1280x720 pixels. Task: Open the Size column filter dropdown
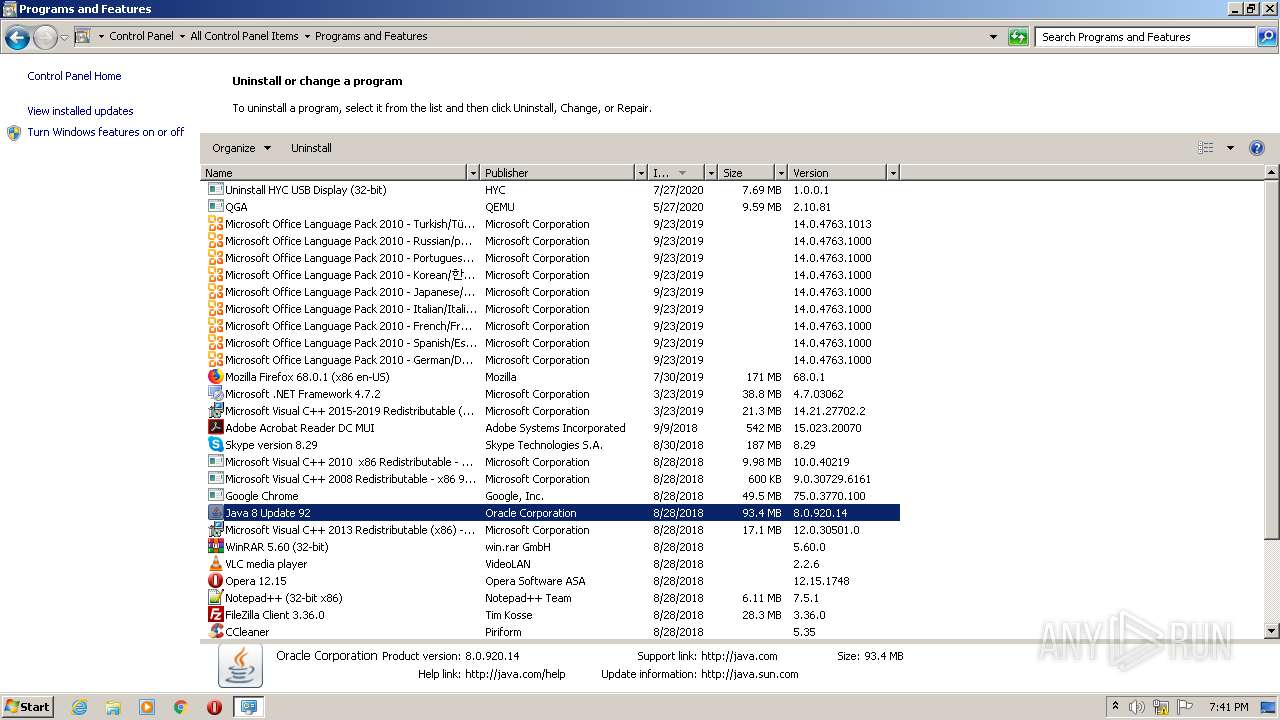[781, 173]
